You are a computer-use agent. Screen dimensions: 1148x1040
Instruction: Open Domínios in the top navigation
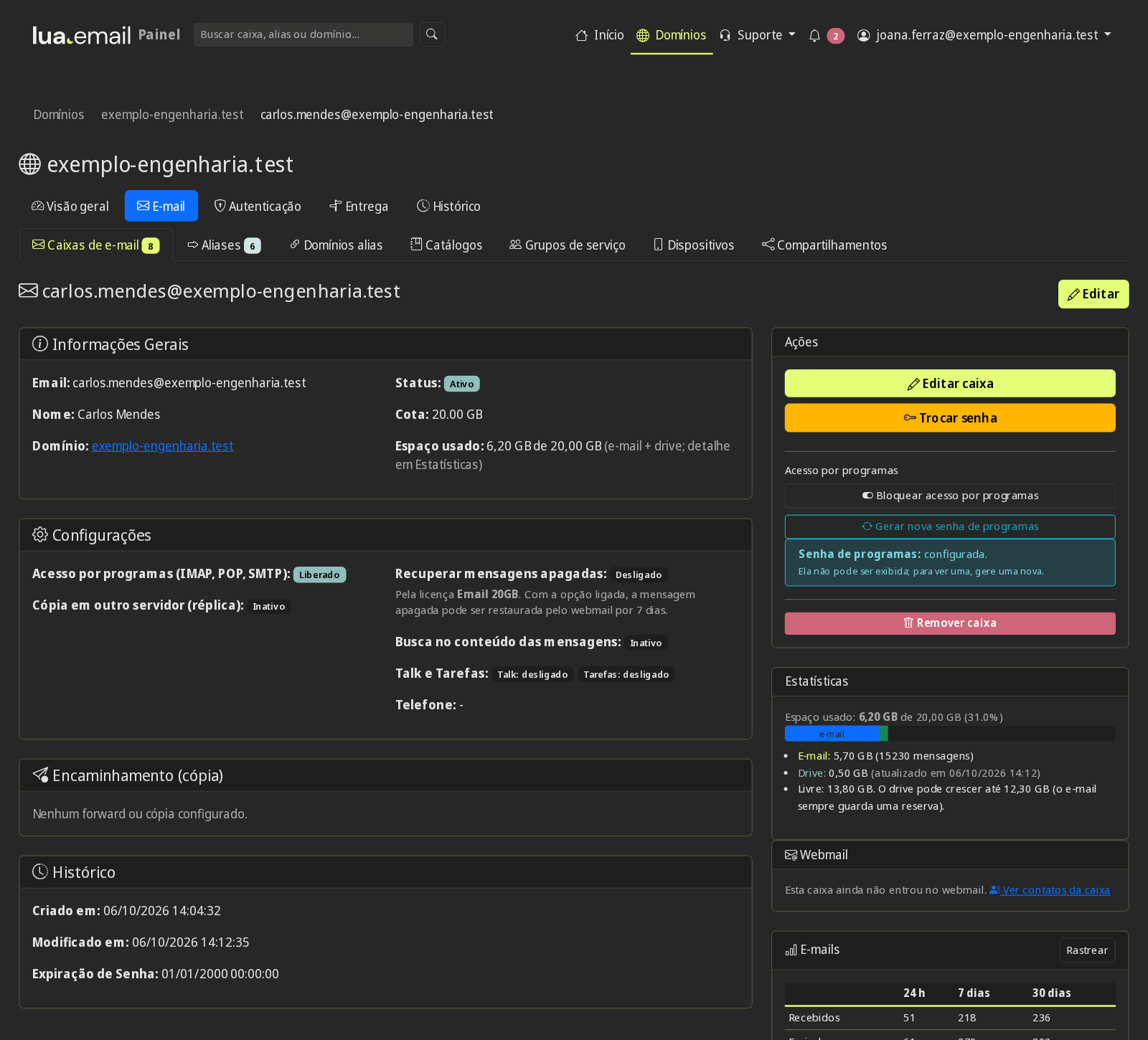[x=672, y=35]
